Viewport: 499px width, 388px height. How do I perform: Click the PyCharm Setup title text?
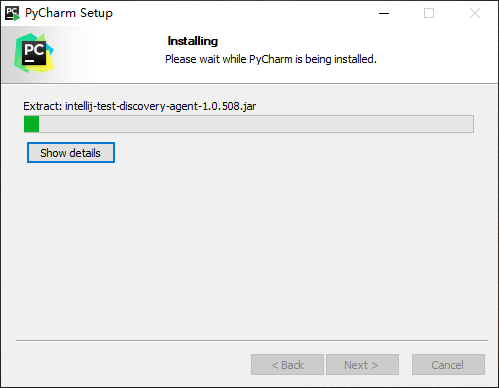pyautogui.click(x=69, y=13)
